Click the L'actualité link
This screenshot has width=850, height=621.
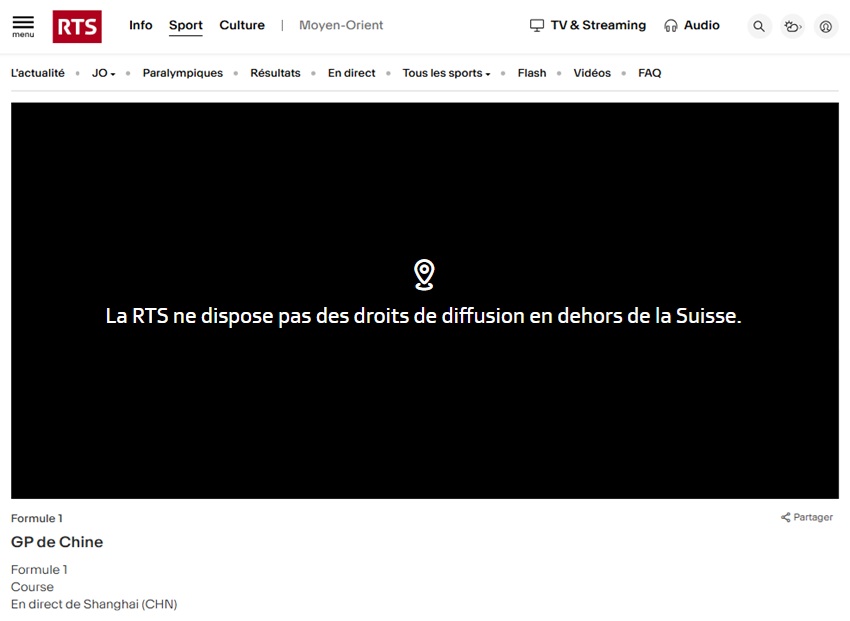[x=38, y=72]
